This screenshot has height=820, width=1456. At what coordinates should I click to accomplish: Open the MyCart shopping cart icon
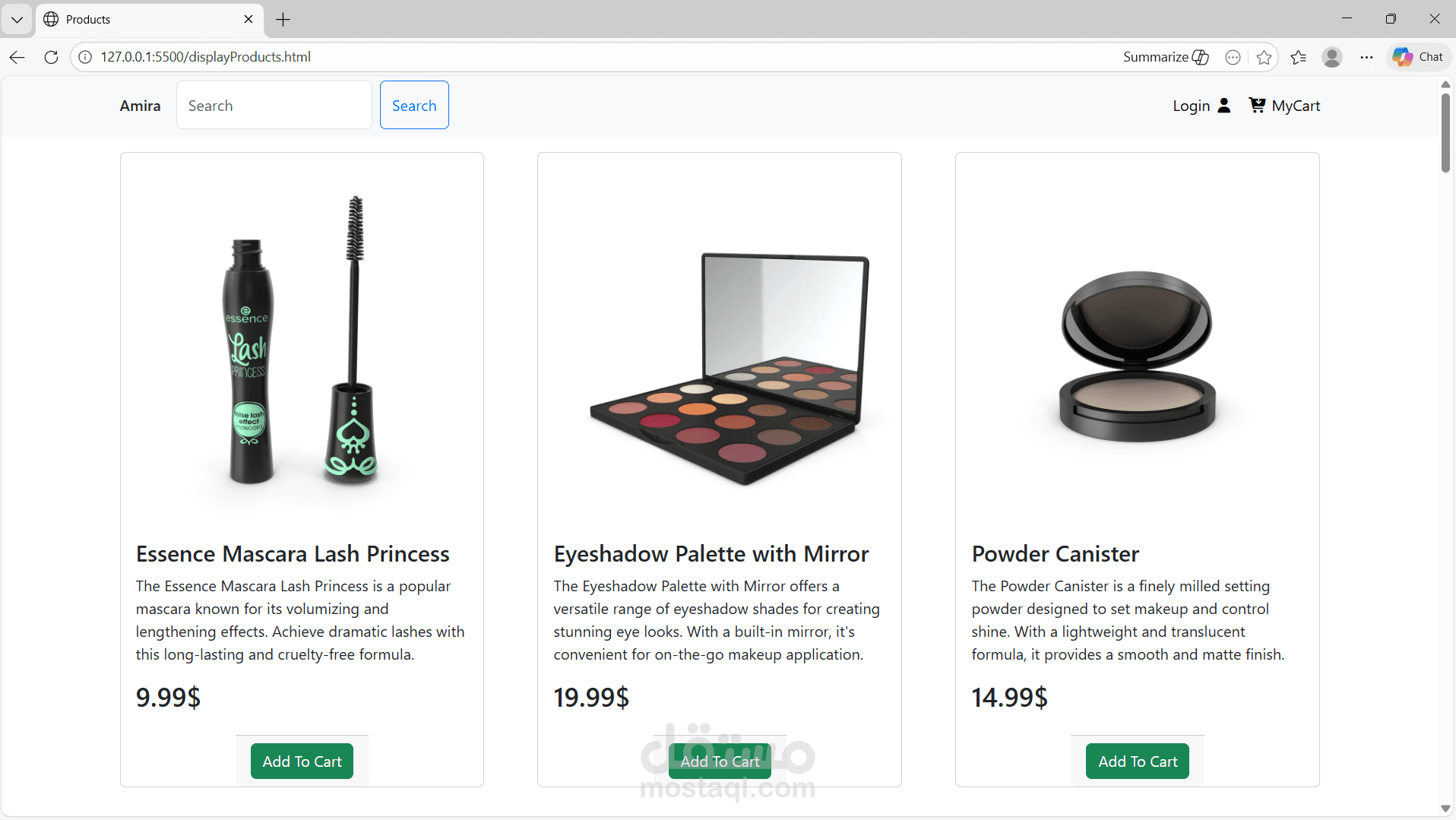1257,106
